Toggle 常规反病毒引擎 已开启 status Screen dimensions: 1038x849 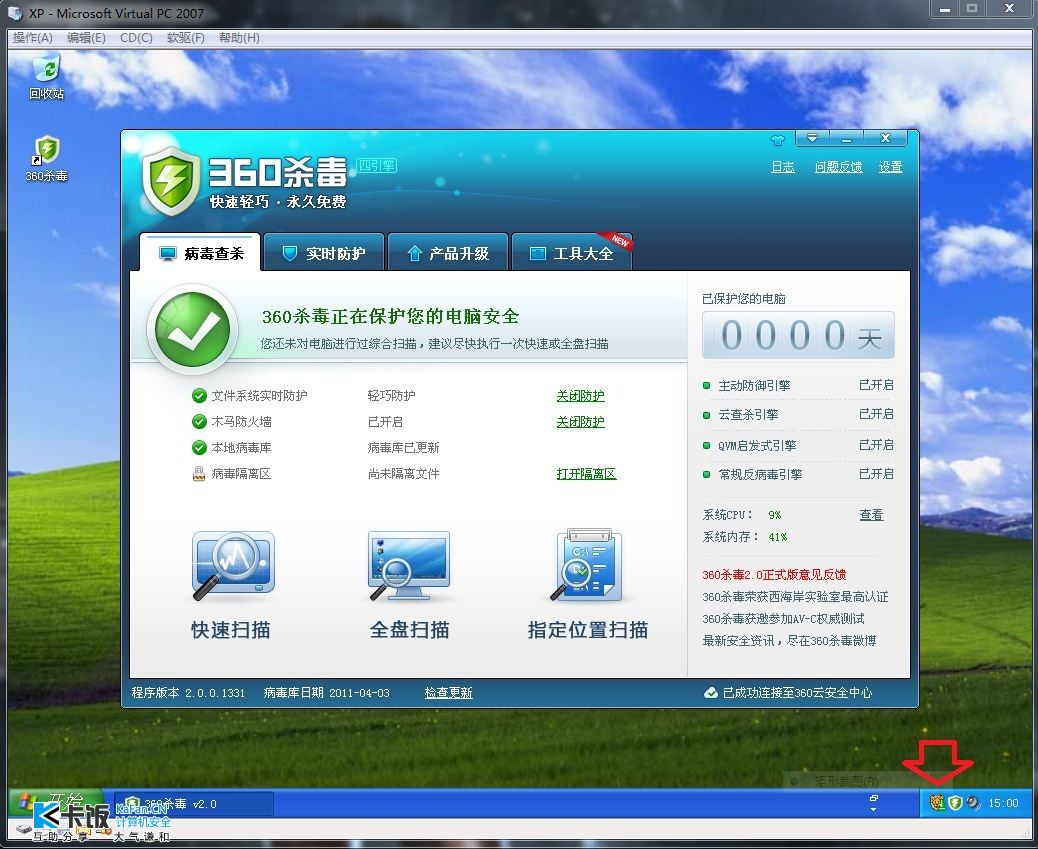[x=876, y=474]
